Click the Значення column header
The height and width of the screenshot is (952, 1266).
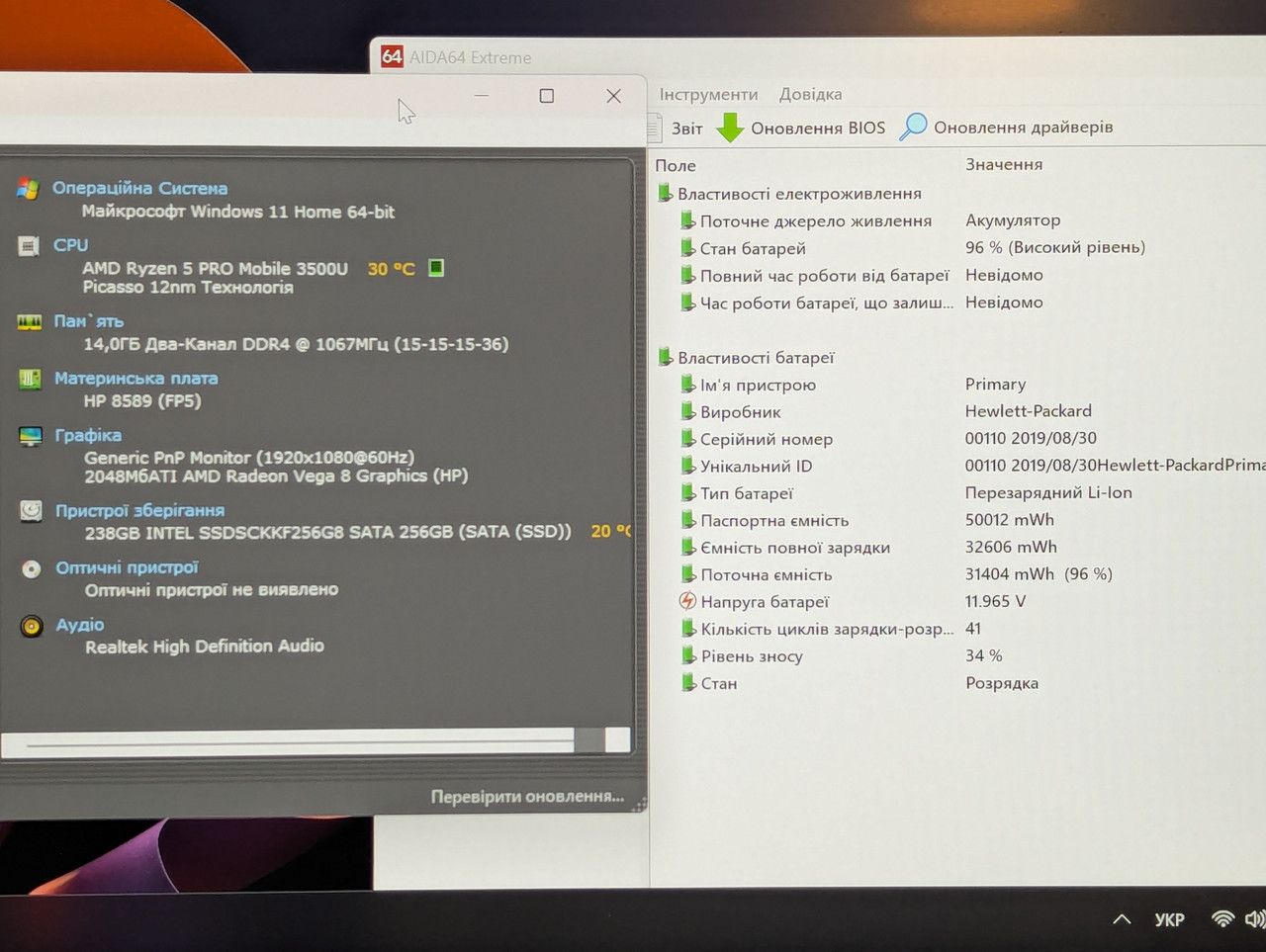point(1004,164)
